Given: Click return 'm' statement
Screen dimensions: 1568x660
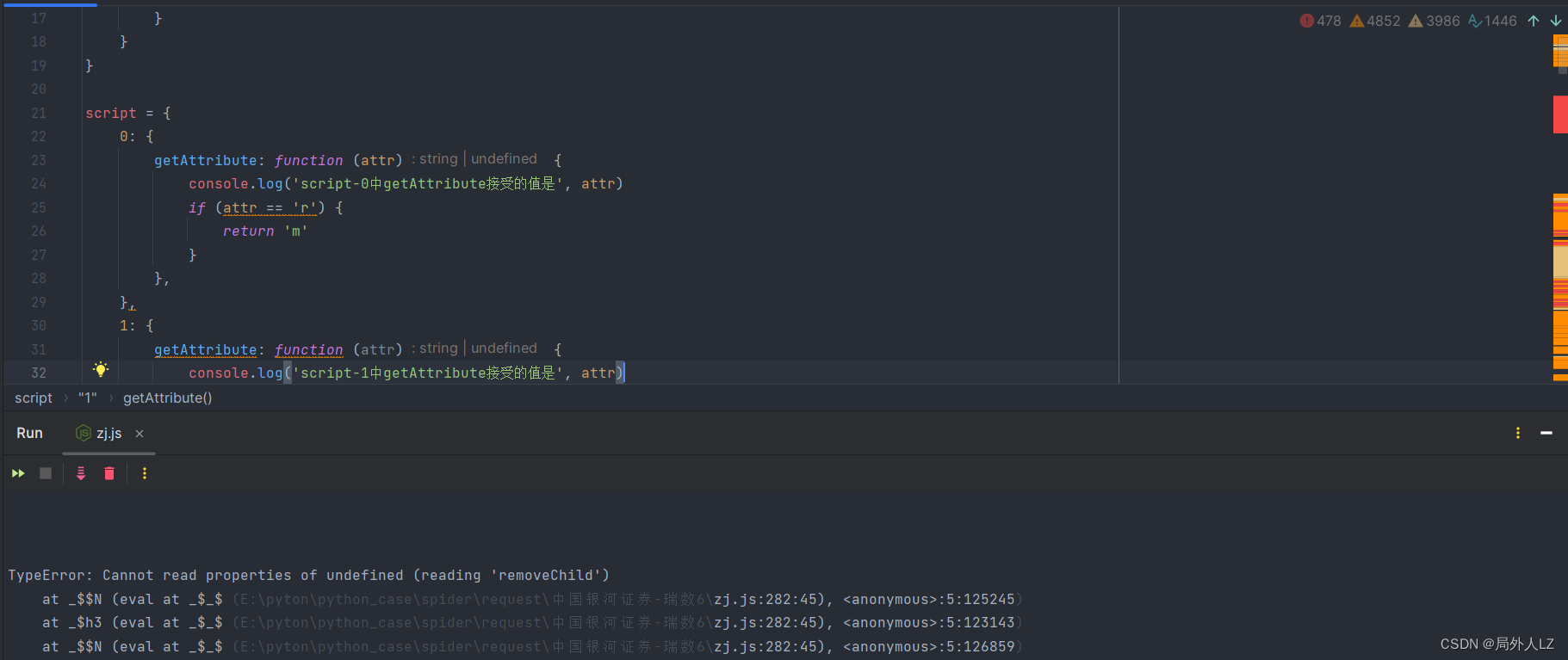Looking at the screenshot, I should point(265,231).
